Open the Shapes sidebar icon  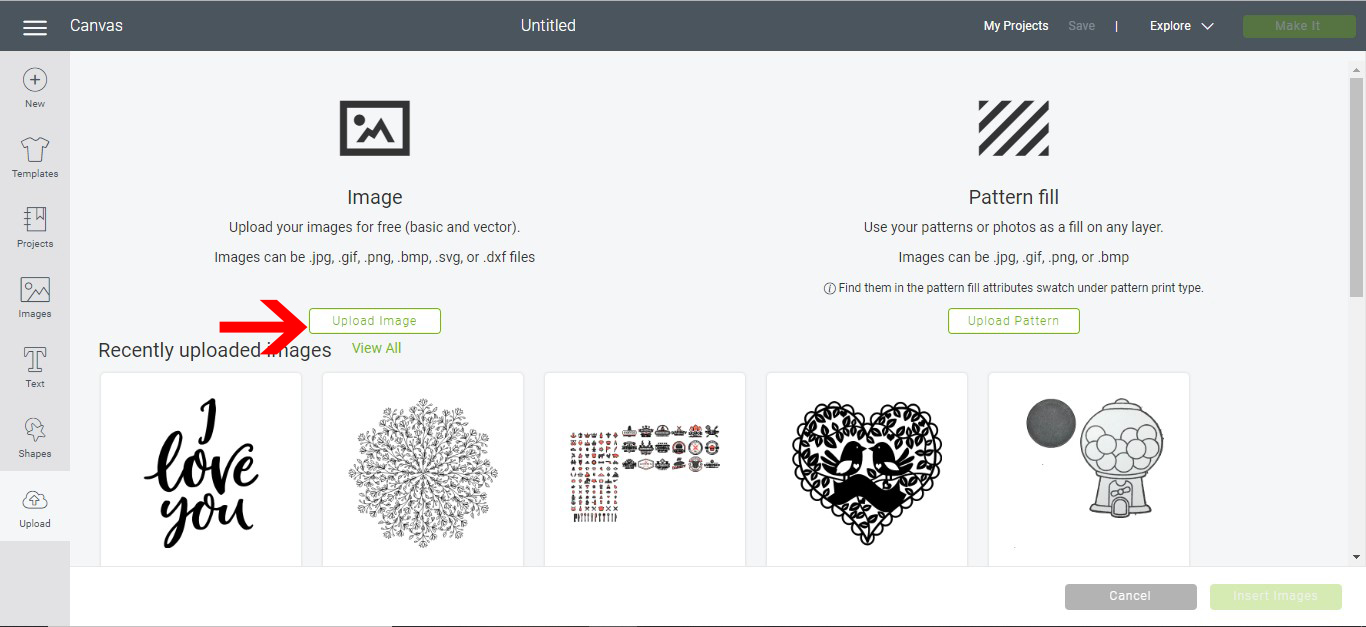[35, 430]
